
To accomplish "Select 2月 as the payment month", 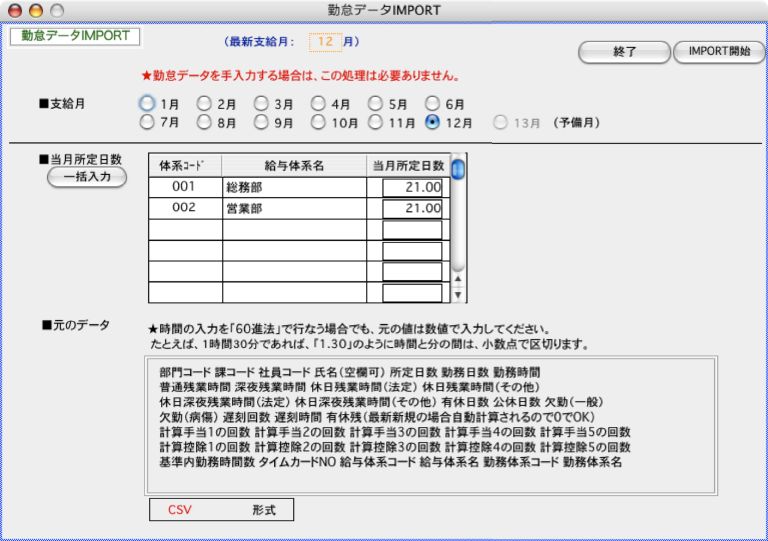I will [204, 103].
